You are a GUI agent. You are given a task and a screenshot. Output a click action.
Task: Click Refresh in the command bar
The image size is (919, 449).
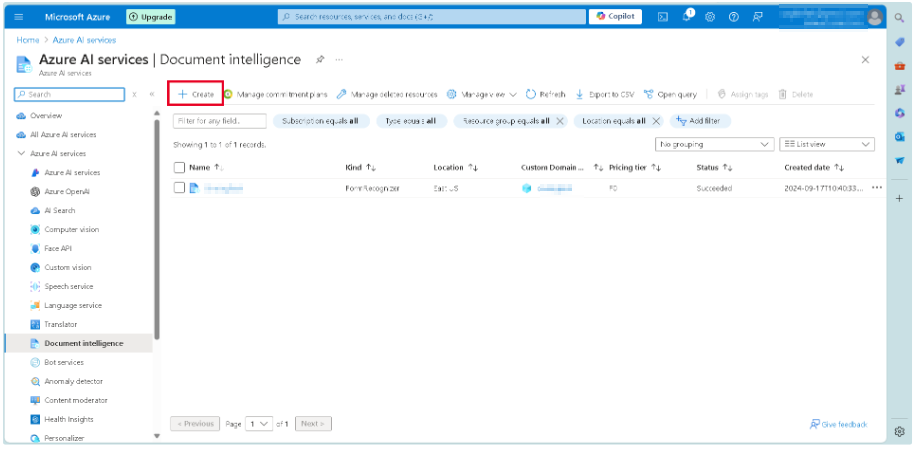[545, 94]
